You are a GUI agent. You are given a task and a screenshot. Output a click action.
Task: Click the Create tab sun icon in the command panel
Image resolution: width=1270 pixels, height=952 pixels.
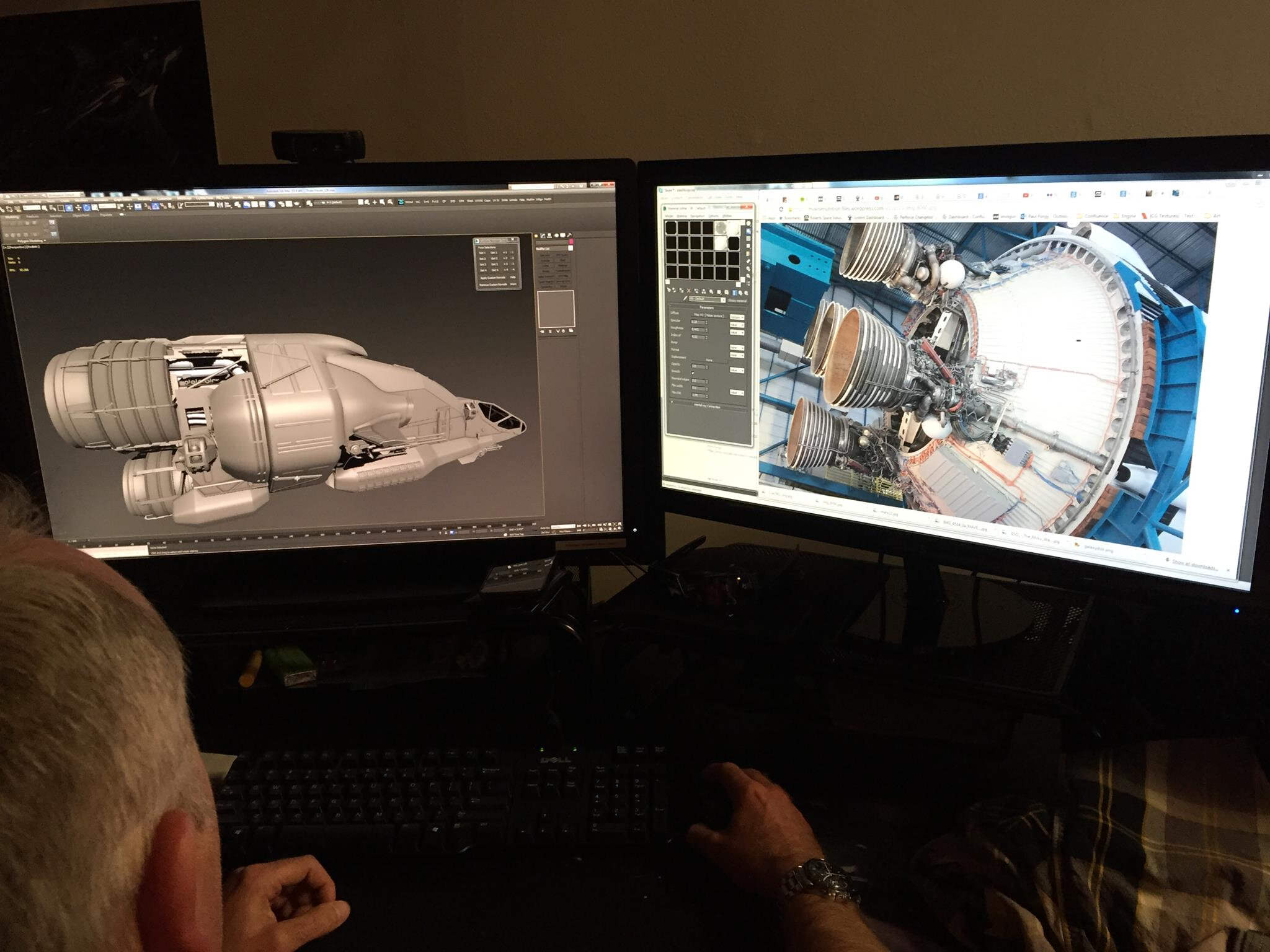click(536, 236)
